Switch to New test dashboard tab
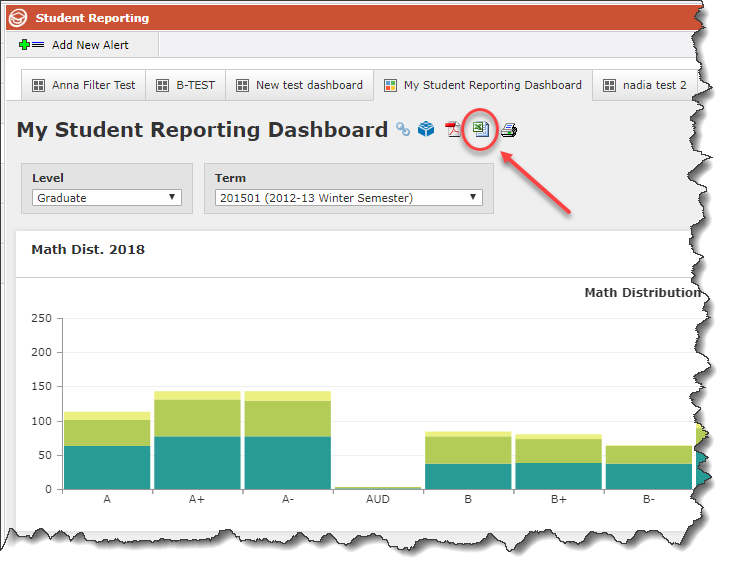Screen dimensions: 735x573 point(299,85)
